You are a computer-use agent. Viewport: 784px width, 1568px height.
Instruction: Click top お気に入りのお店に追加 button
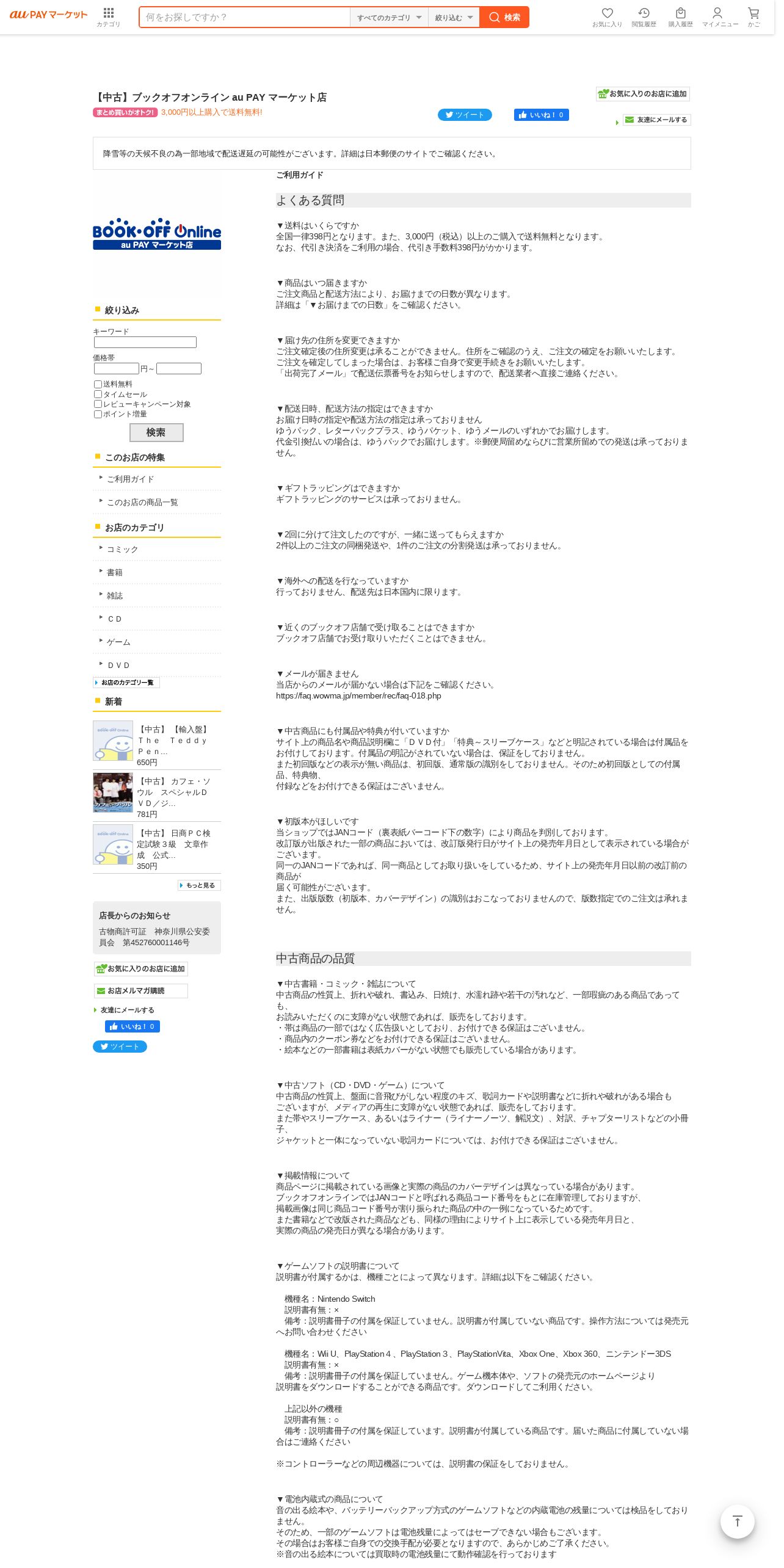pyautogui.click(x=643, y=94)
